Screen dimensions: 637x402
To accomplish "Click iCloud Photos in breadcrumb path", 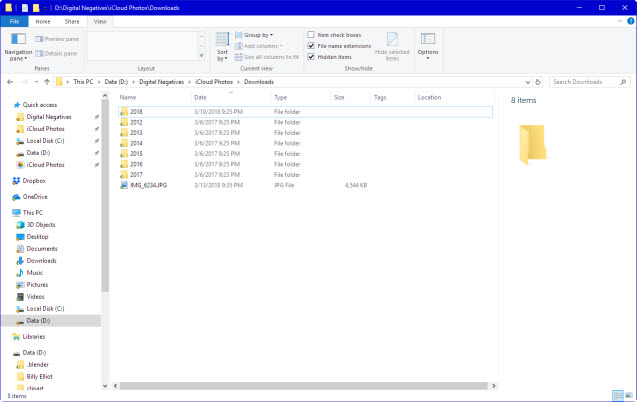I will [214, 82].
